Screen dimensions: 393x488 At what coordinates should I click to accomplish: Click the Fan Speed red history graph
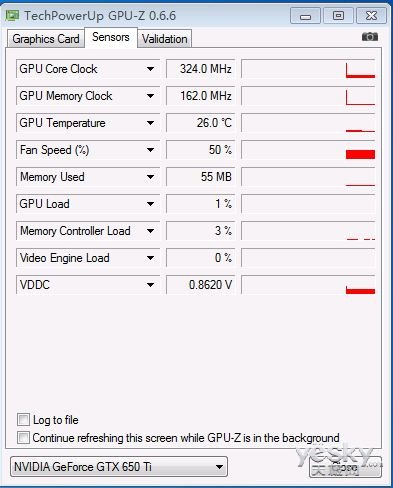point(308,150)
